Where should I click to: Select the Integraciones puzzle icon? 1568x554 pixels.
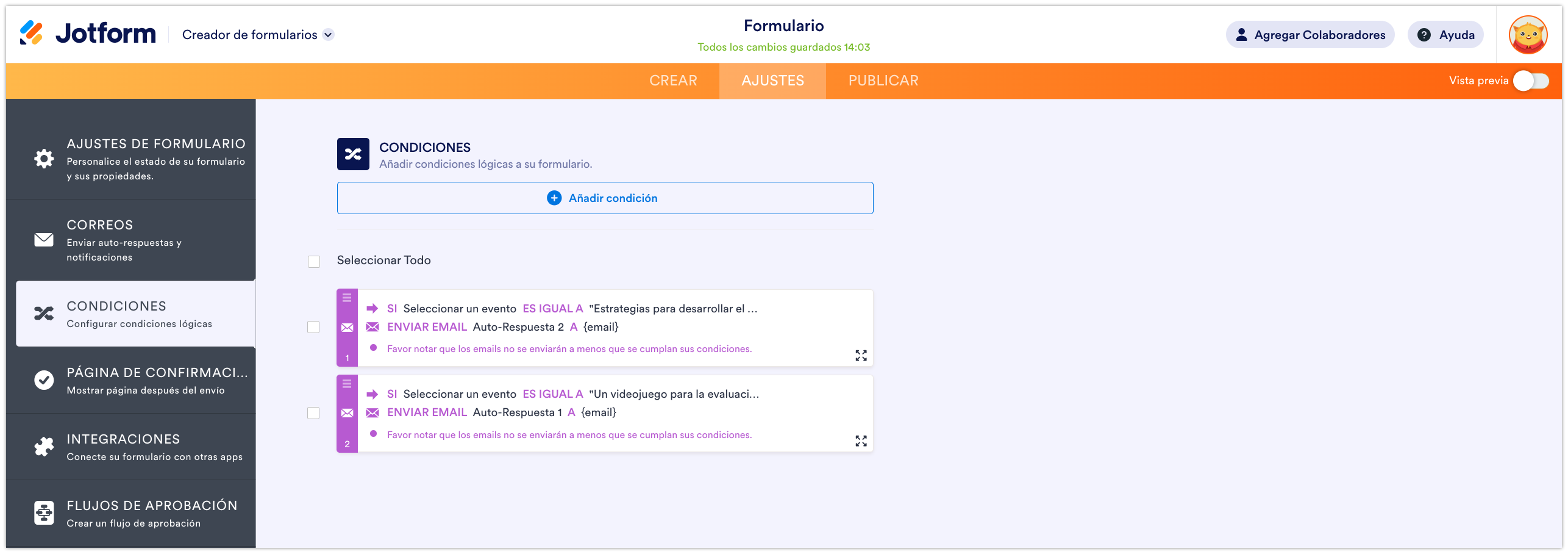43,446
